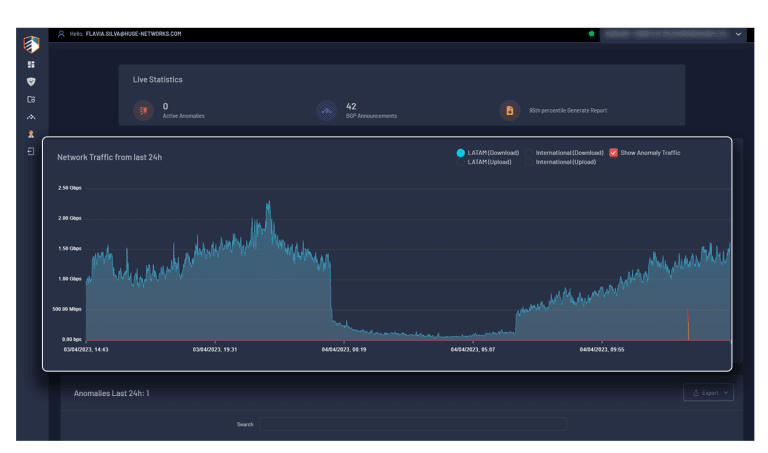The width and height of the screenshot is (768, 453).
Task: Click the shield logo in the sidebar
Action: click(31, 45)
